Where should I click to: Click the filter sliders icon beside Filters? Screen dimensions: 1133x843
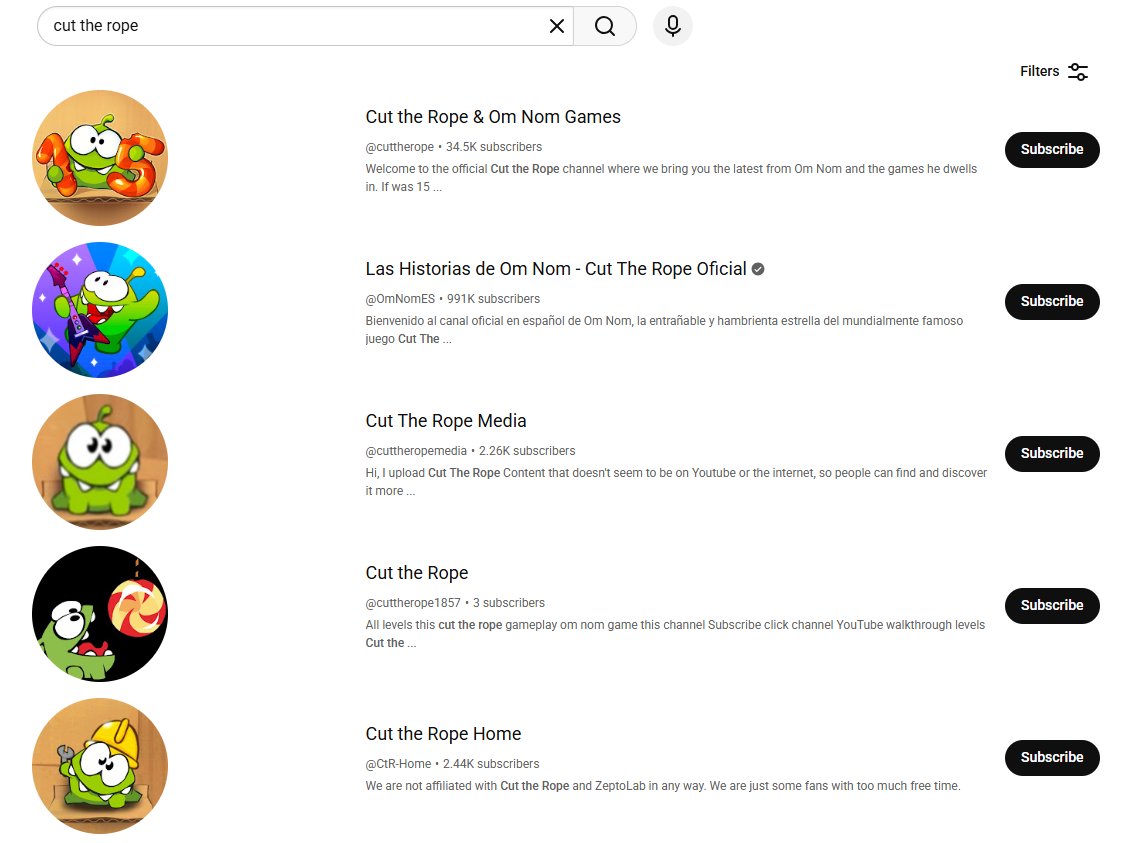tap(1078, 72)
